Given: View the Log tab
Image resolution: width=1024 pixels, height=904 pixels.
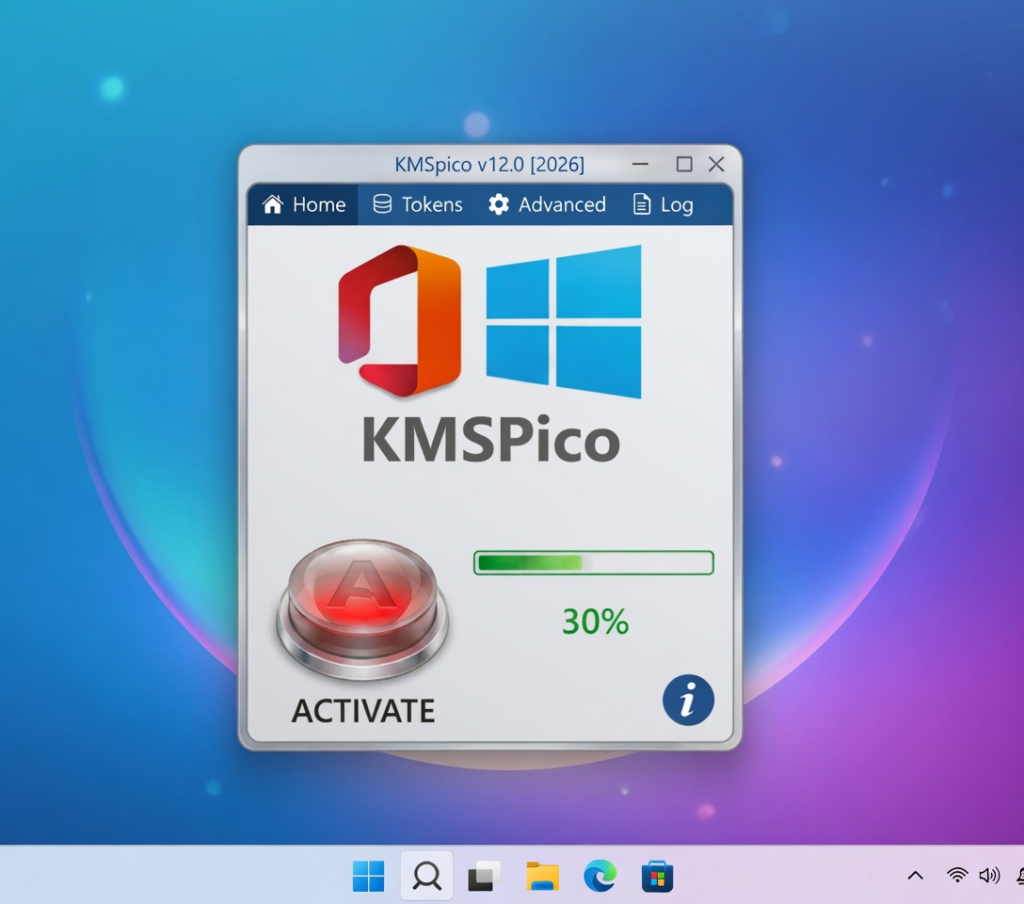Looking at the screenshot, I should pos(663,204).
